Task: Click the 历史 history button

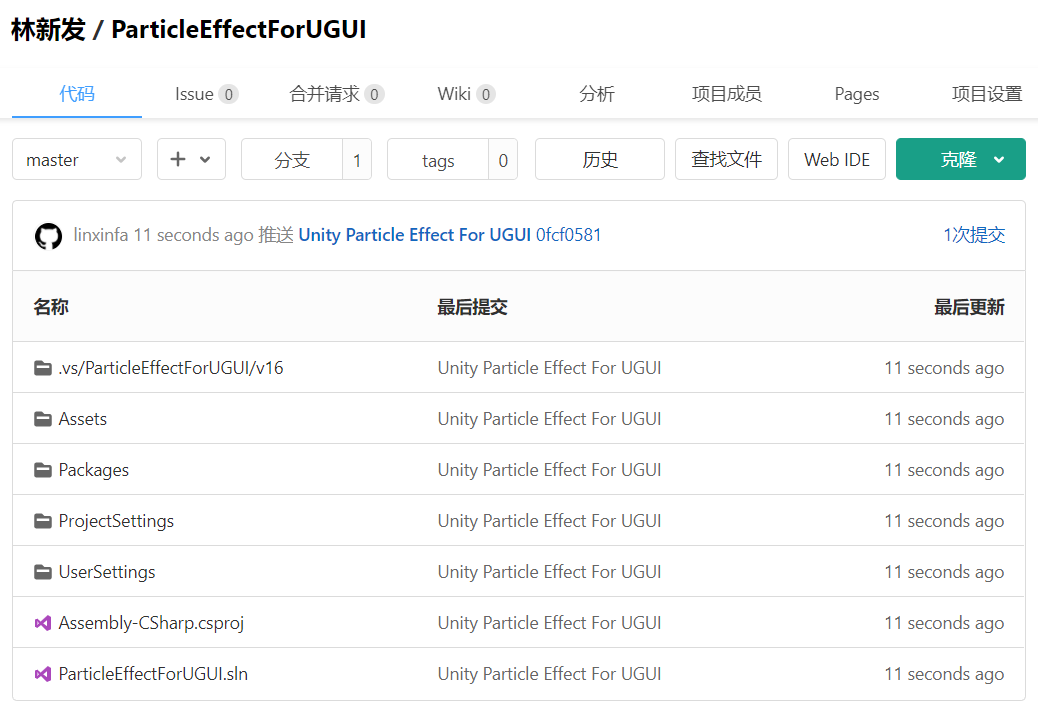Action: (x=600, y=159)
